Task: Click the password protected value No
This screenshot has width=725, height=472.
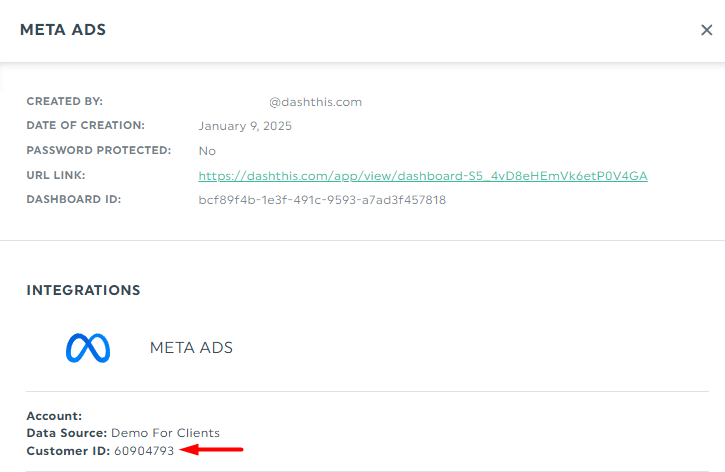Action: point(207,151)
